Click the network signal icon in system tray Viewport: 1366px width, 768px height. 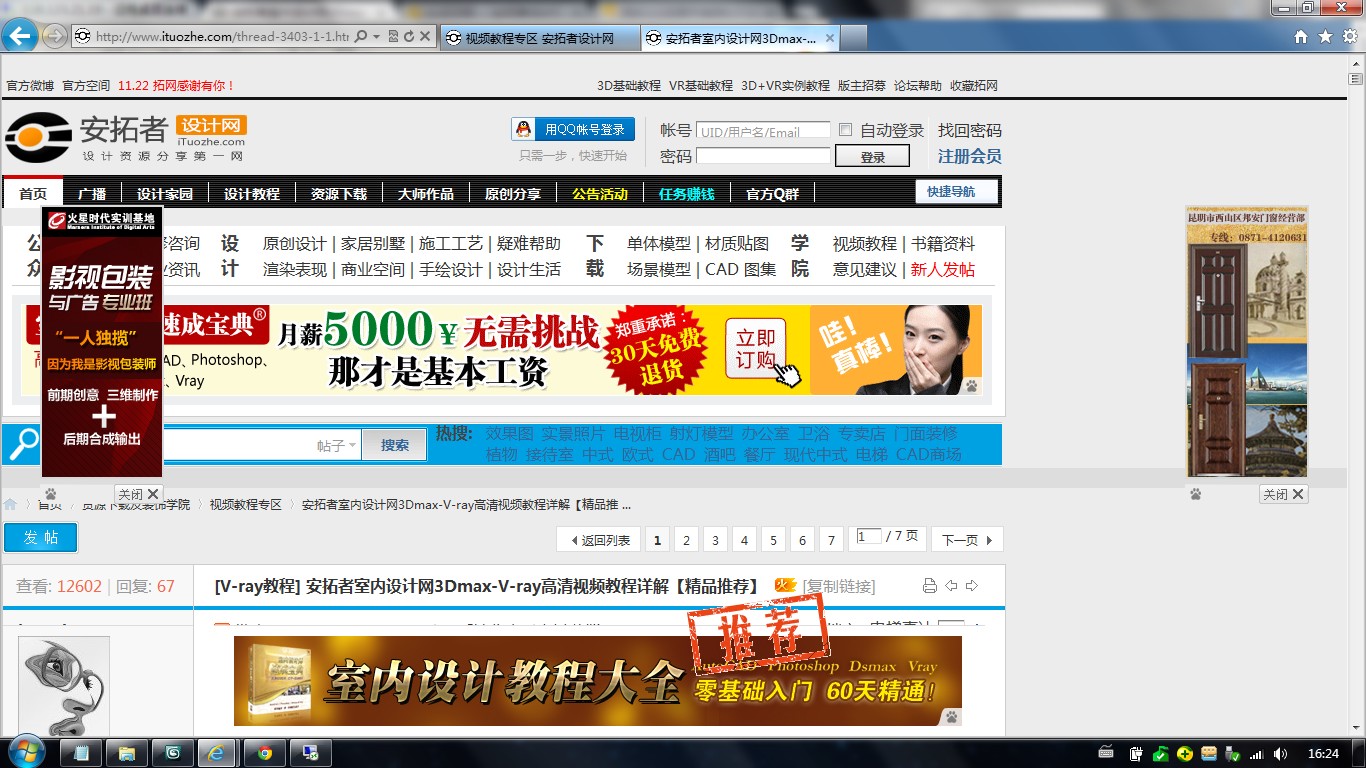(x=1256, y=753)
